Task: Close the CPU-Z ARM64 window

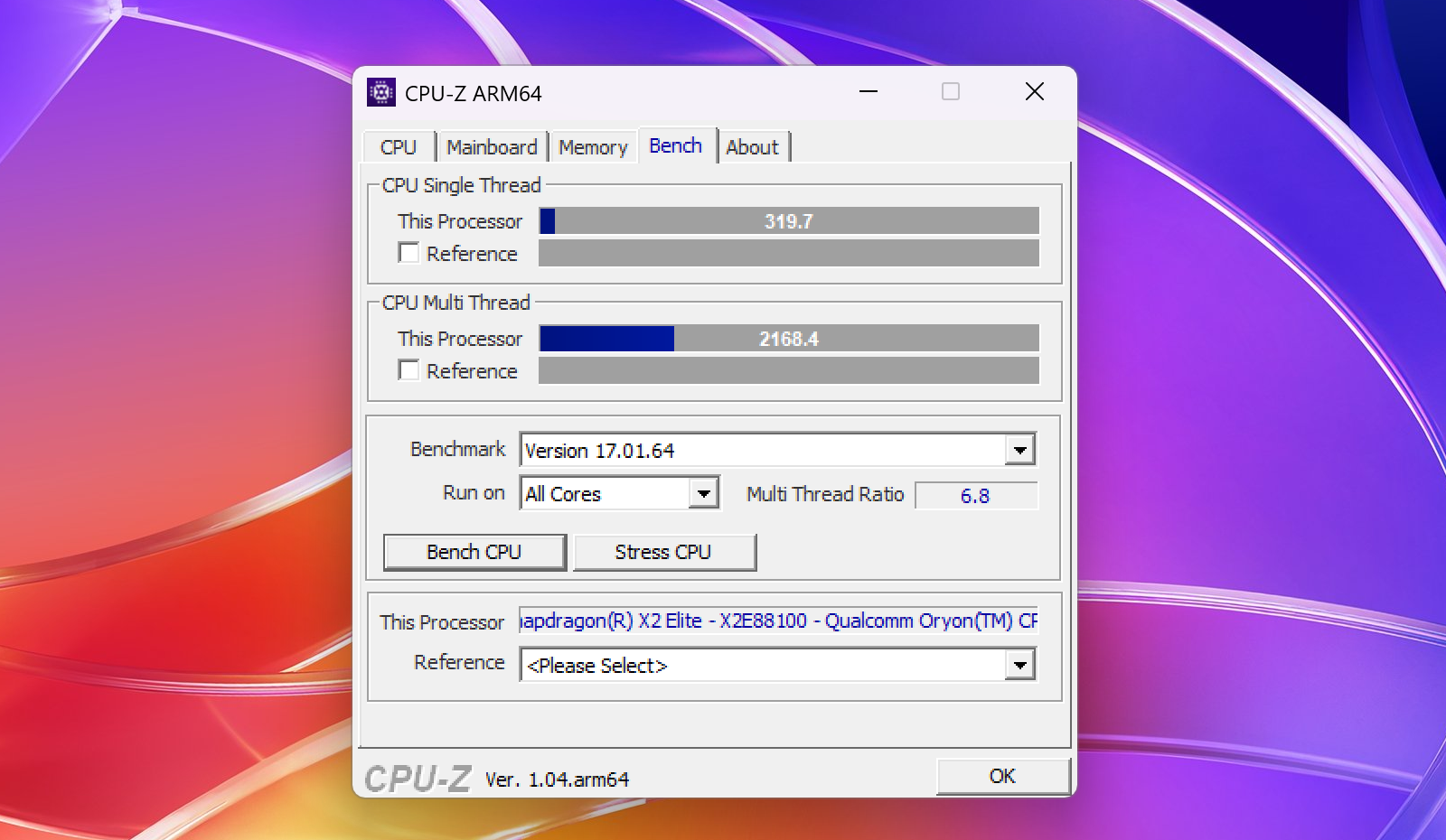Action: (1035, 91)
